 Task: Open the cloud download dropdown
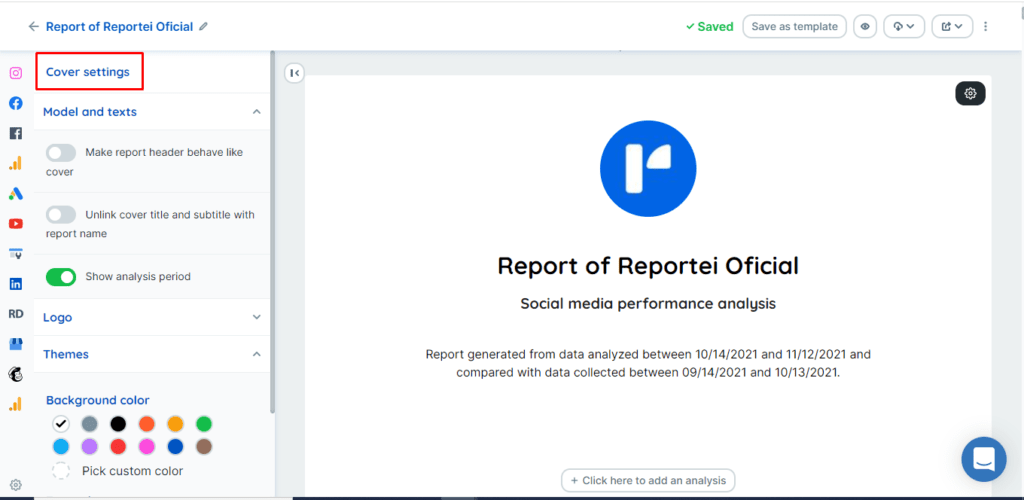click(x=904, y=27)
